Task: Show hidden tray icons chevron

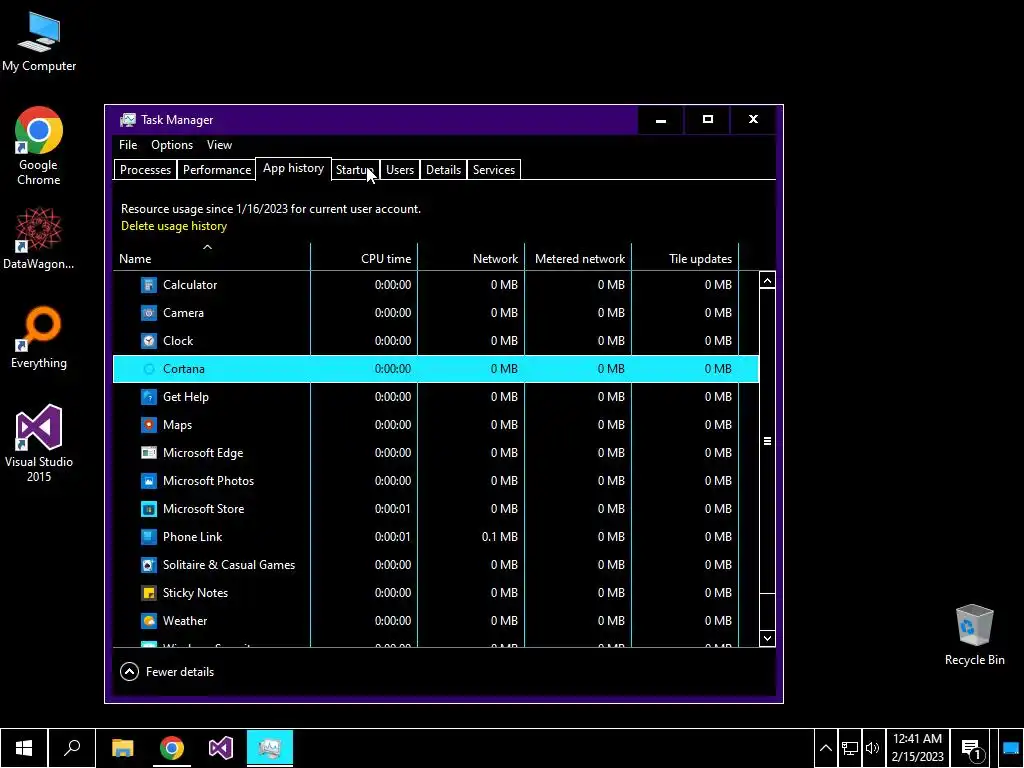Action: pos(825,748)
